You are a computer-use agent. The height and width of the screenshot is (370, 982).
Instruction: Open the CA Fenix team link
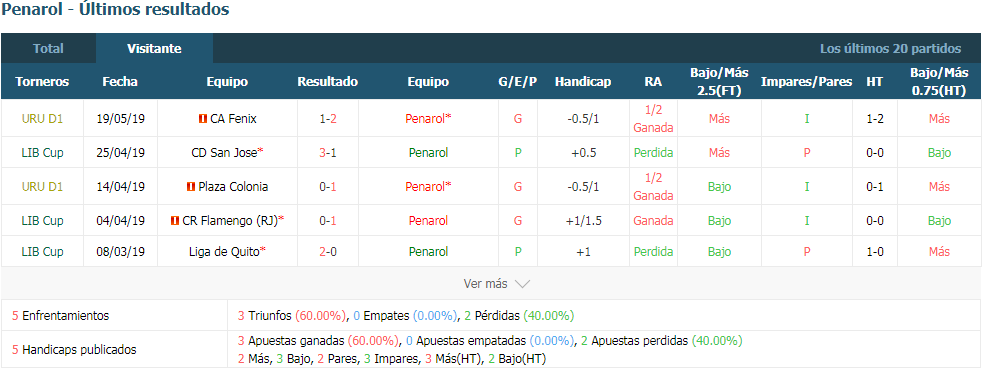233,118
